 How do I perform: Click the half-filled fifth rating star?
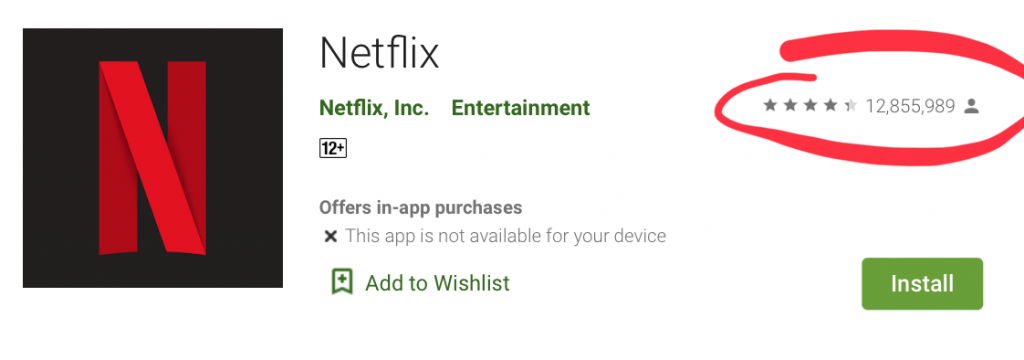[850, 105]
